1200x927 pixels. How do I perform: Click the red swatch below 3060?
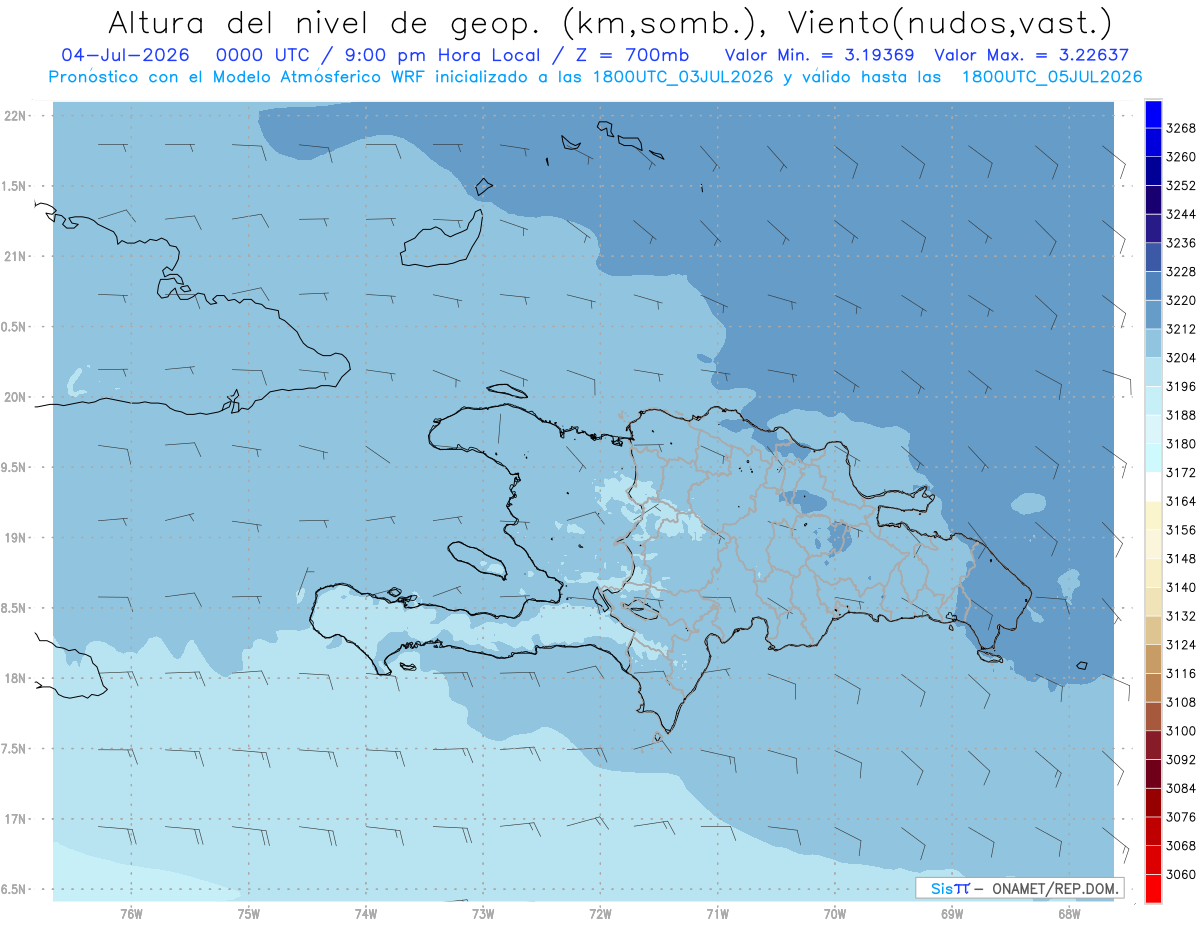[1153, 888]
